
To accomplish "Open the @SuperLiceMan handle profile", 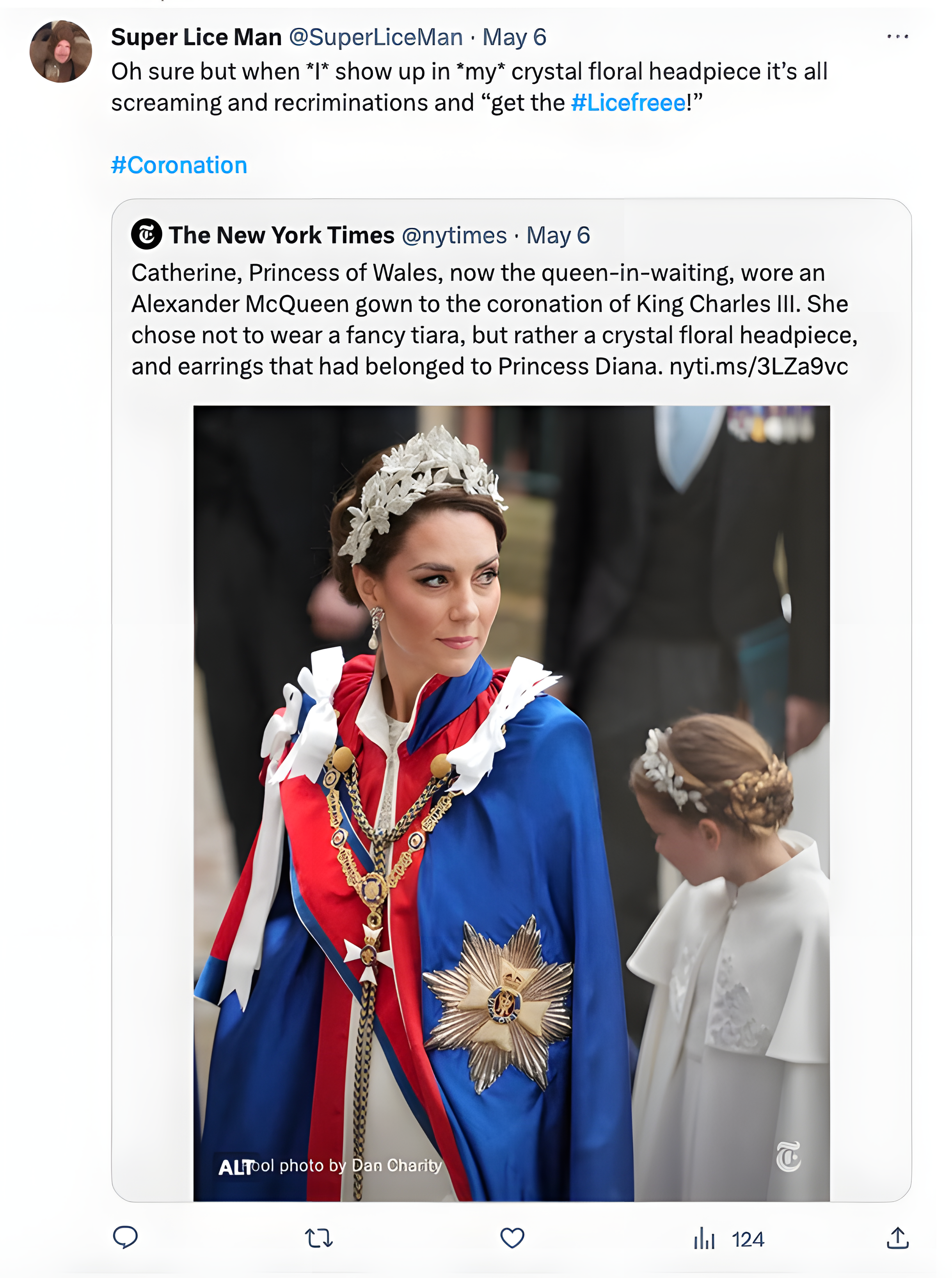I will [x=376, y=37].
